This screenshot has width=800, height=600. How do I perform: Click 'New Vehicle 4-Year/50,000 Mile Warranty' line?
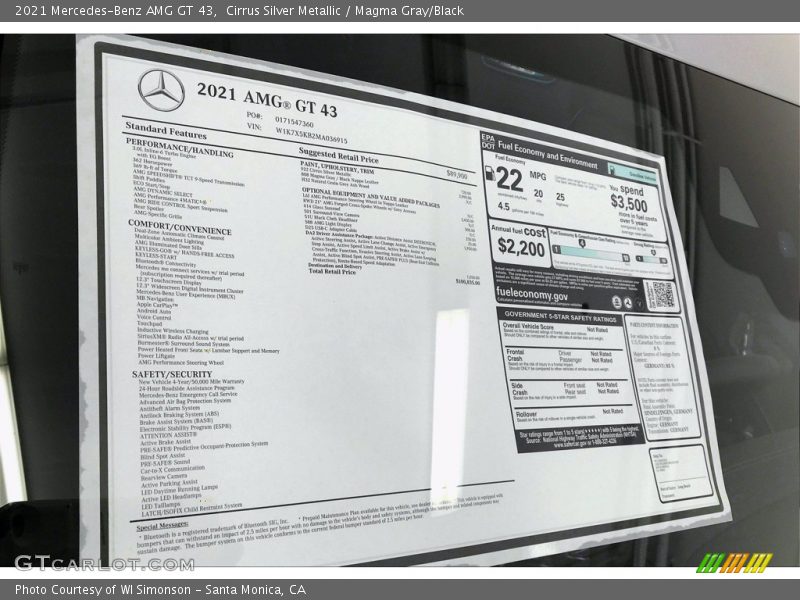[192, 382]
